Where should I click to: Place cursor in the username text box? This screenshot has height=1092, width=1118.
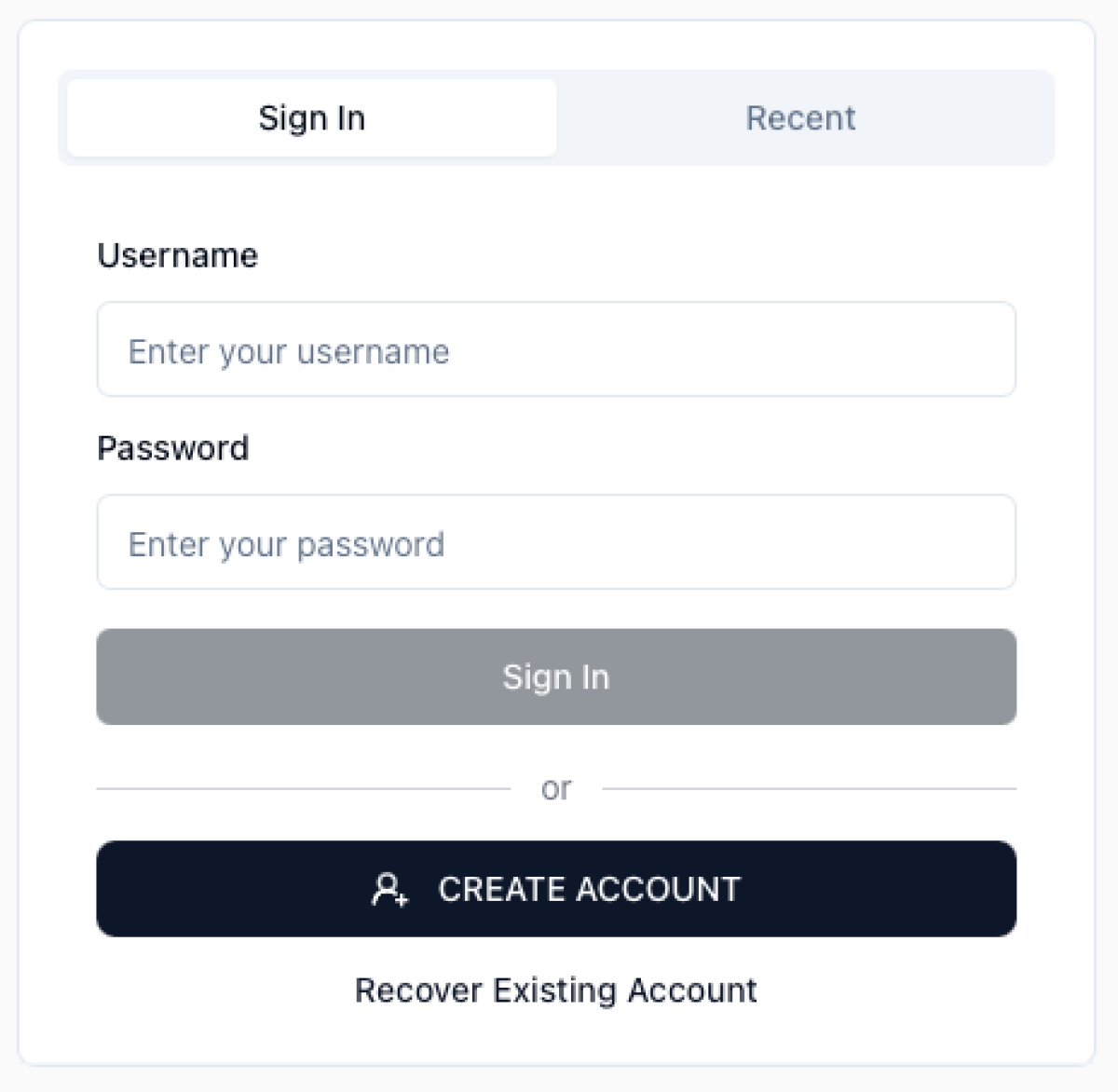point(556,349)
